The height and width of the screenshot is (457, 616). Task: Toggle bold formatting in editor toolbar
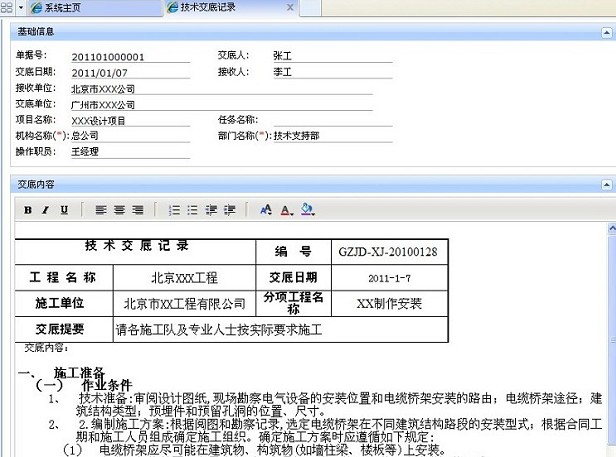(28, 210)
